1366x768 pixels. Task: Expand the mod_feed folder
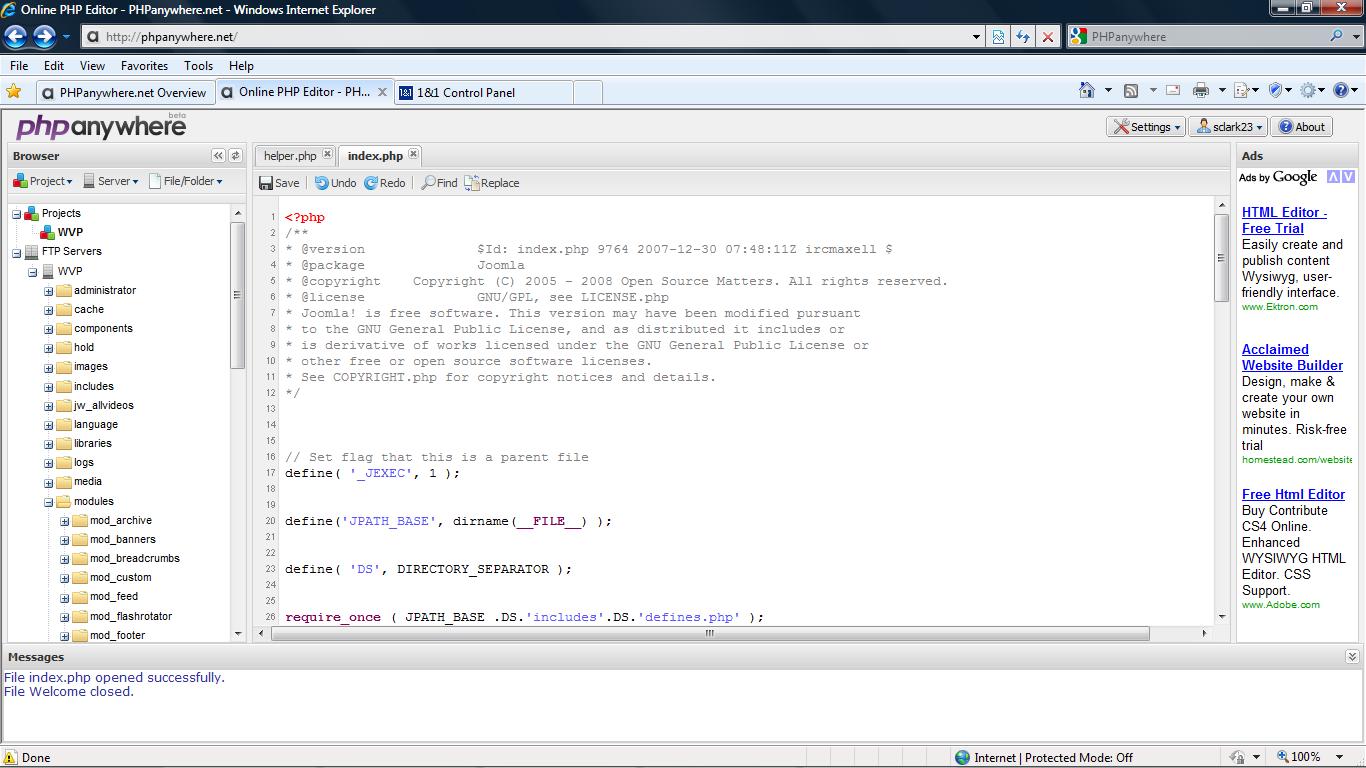64,597
